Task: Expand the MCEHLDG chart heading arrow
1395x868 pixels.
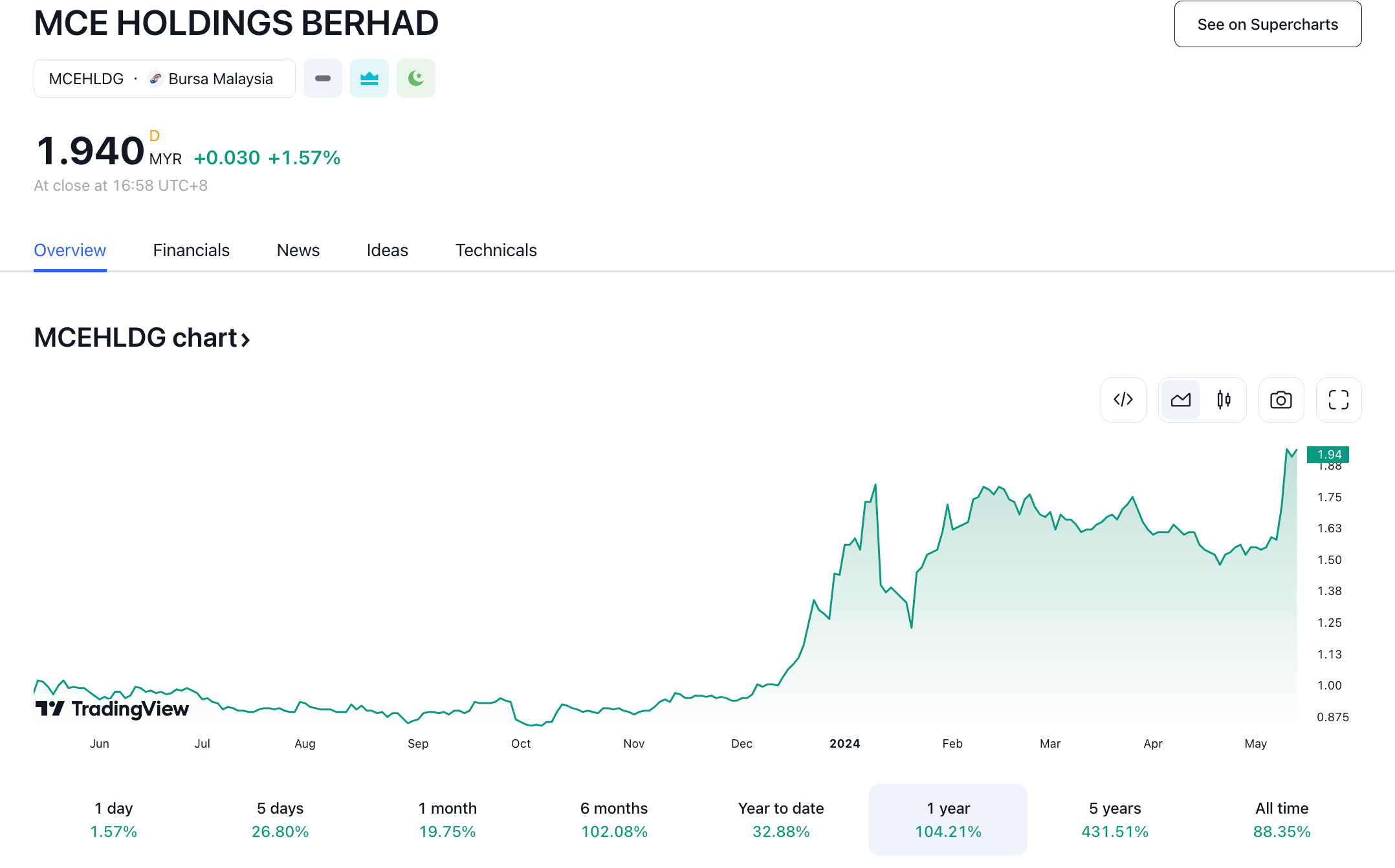Action: pyautogui.click(x=246, y=339)
